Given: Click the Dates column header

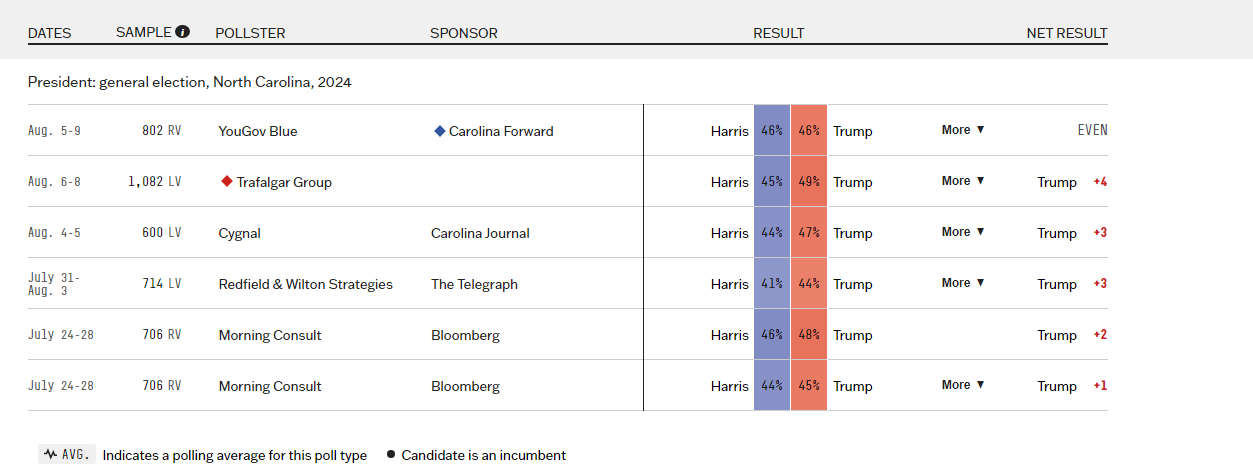Looking at the screenshot, I should 50,33.
